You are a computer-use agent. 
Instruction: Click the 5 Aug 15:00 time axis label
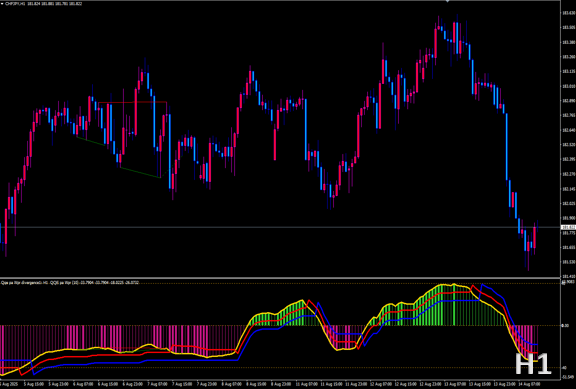tap(34, 384)
